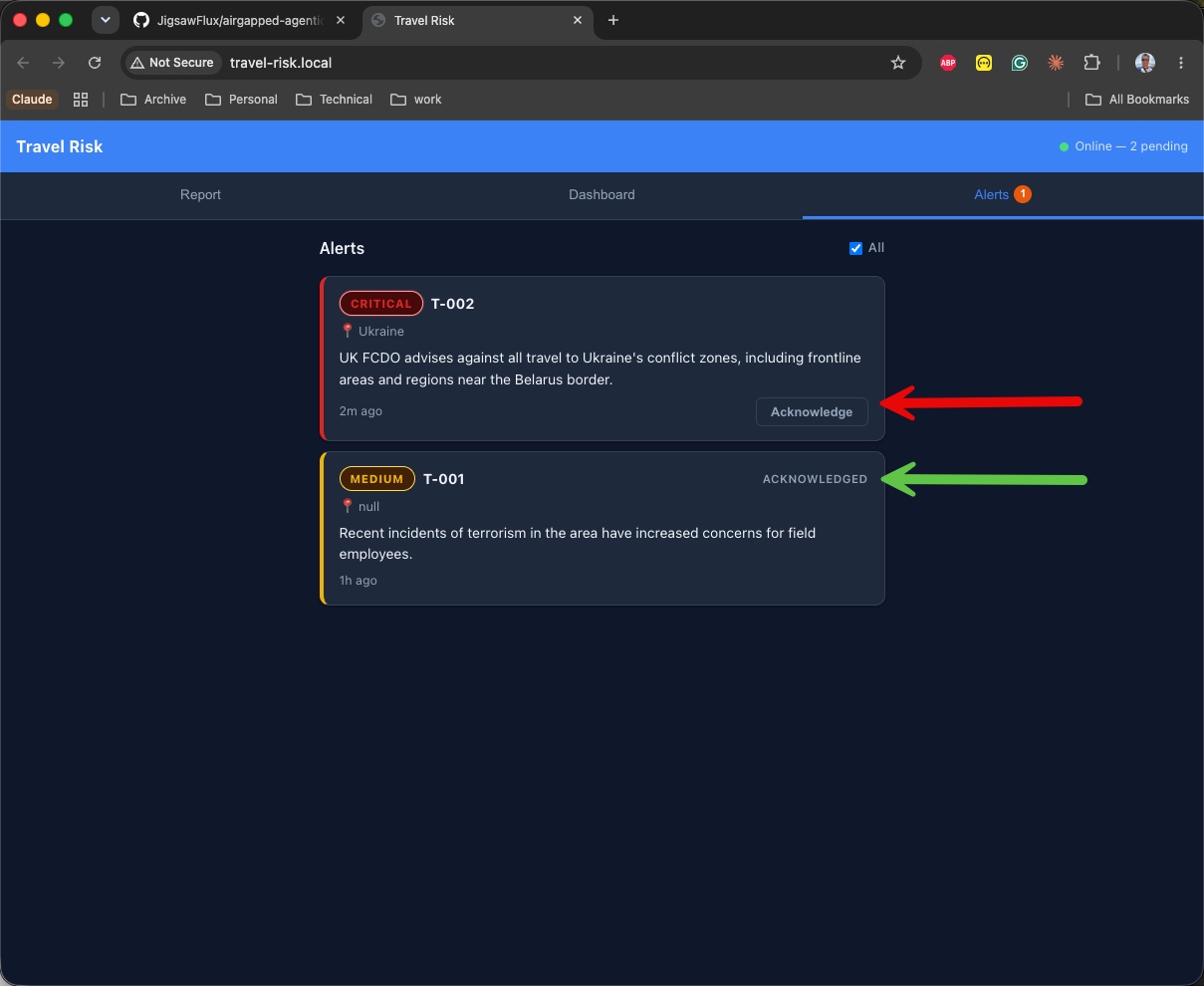The width and height of the screenshot is (1204, 986).
Task: Open the apps grid icon in bookmarks bar
Action: click(81, 100)
